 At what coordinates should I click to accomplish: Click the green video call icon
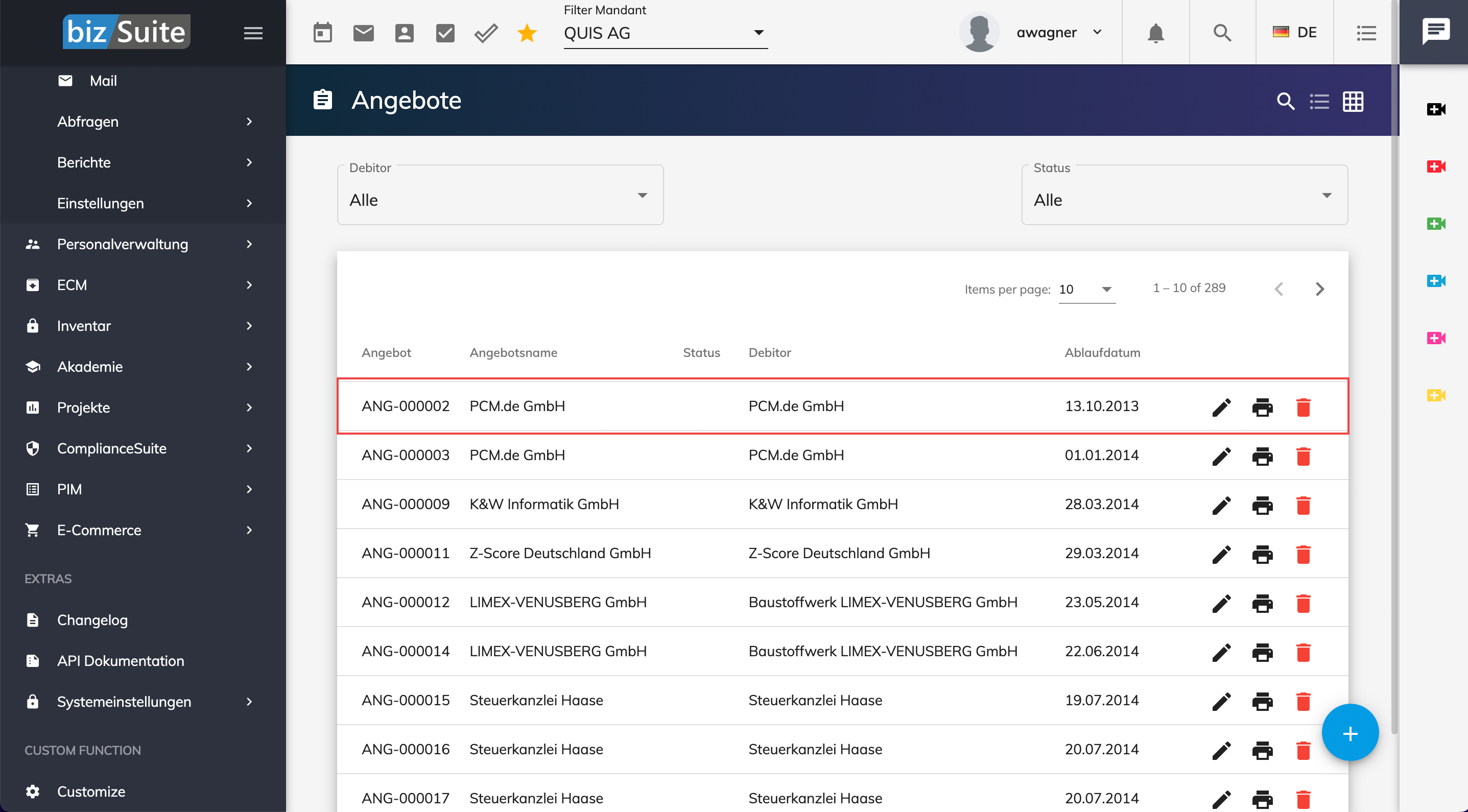[1436, 223]
